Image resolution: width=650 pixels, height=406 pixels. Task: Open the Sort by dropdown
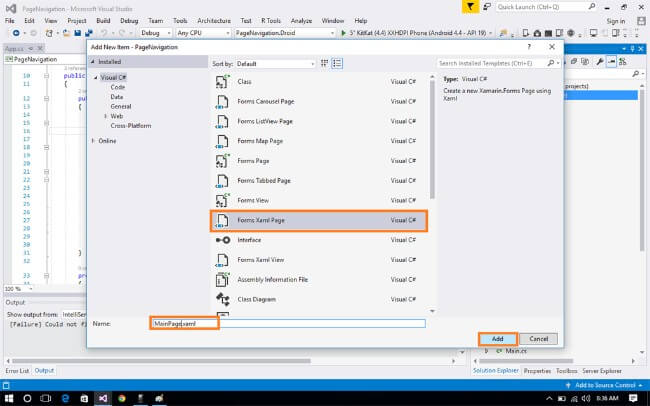point(275,64)
